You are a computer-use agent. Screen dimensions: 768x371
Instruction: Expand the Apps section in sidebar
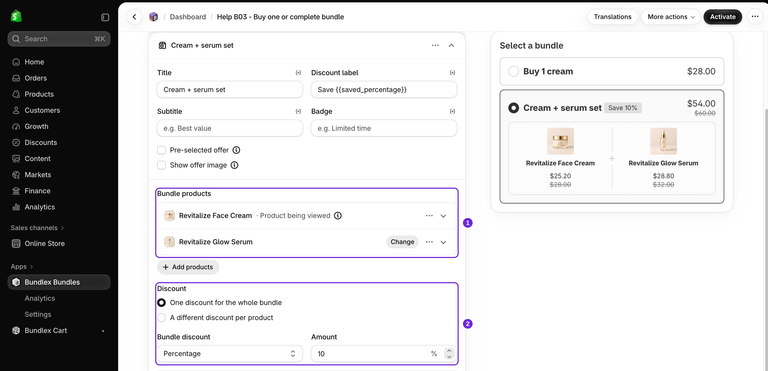point(22,267)
